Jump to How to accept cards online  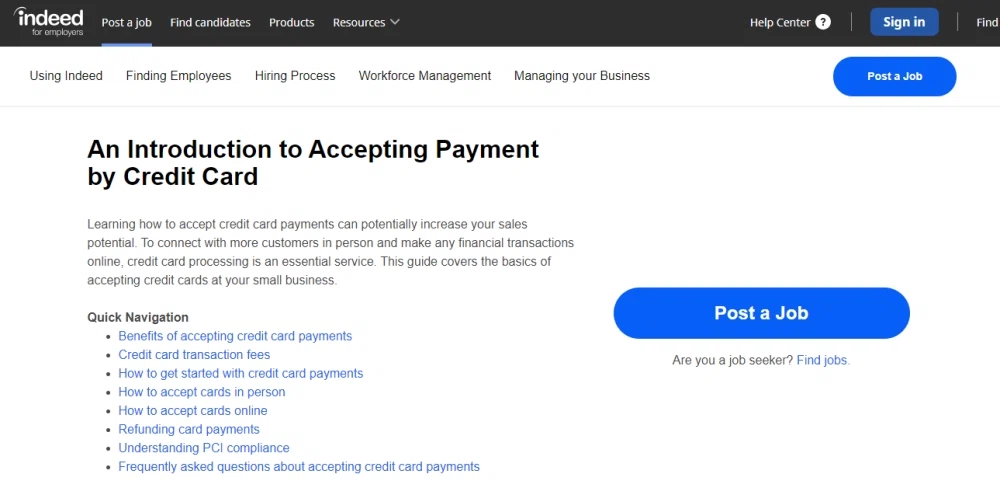tap(193, 411)
